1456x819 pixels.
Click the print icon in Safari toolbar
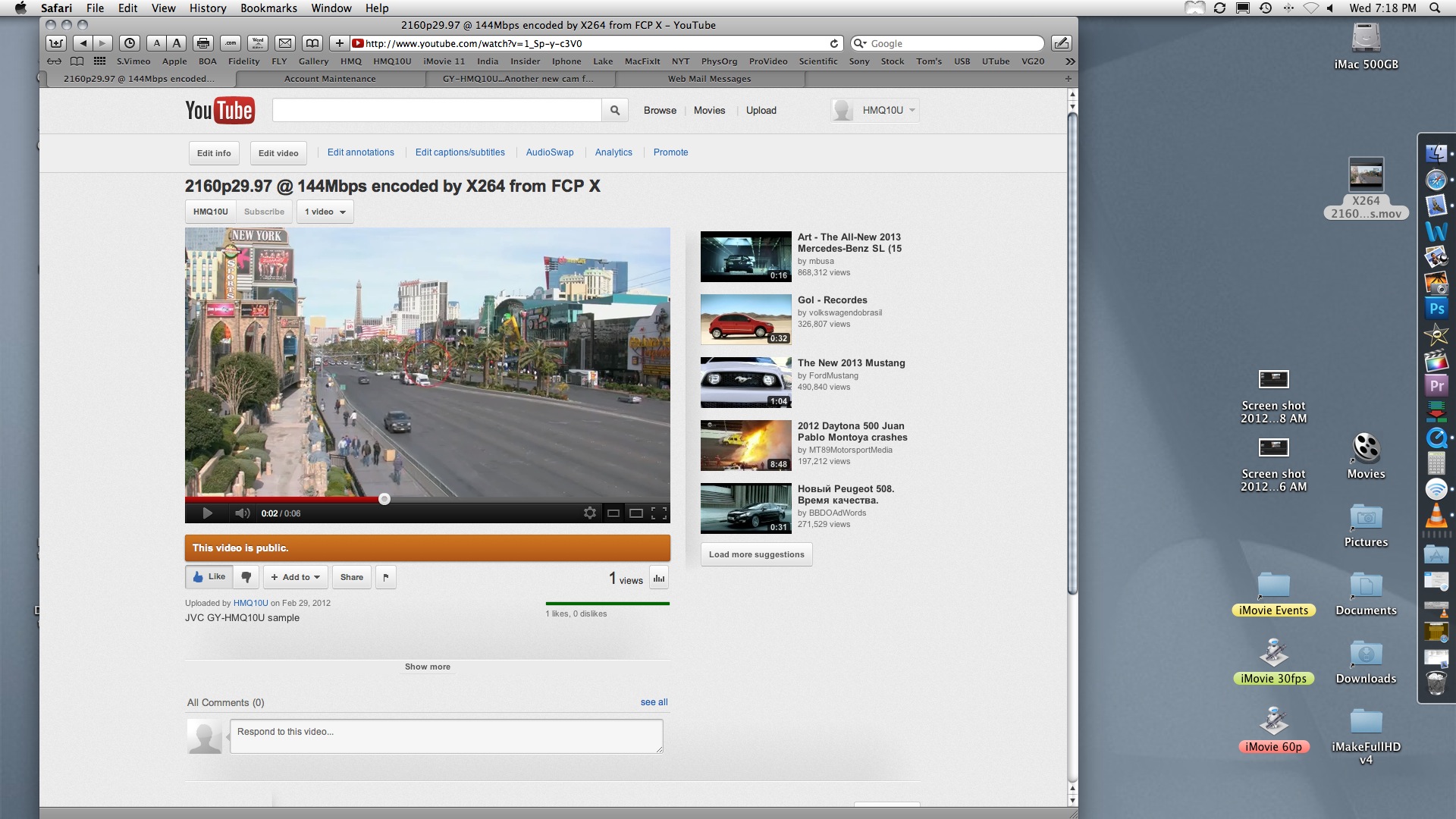click(202, 43)
